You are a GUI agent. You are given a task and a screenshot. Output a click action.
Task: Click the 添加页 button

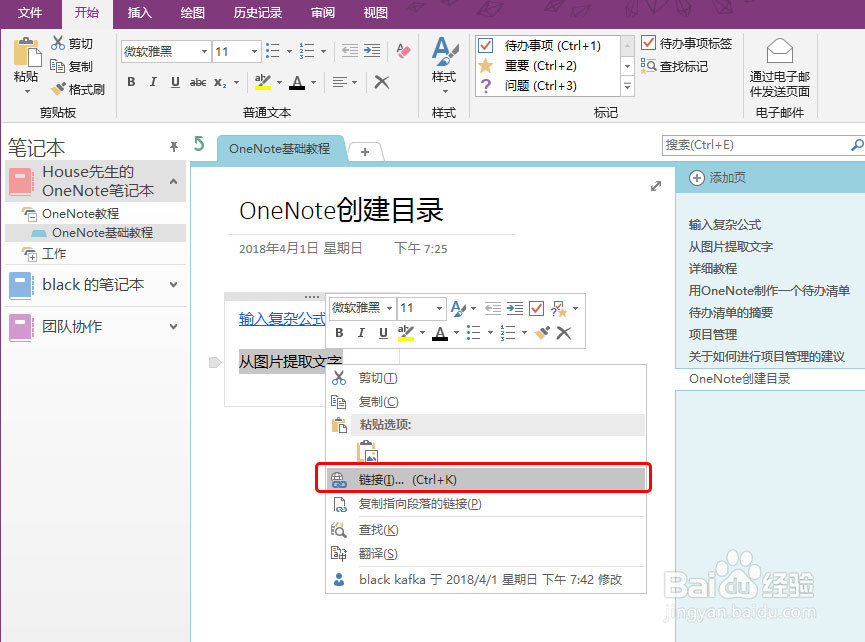(x=718, y=178)
